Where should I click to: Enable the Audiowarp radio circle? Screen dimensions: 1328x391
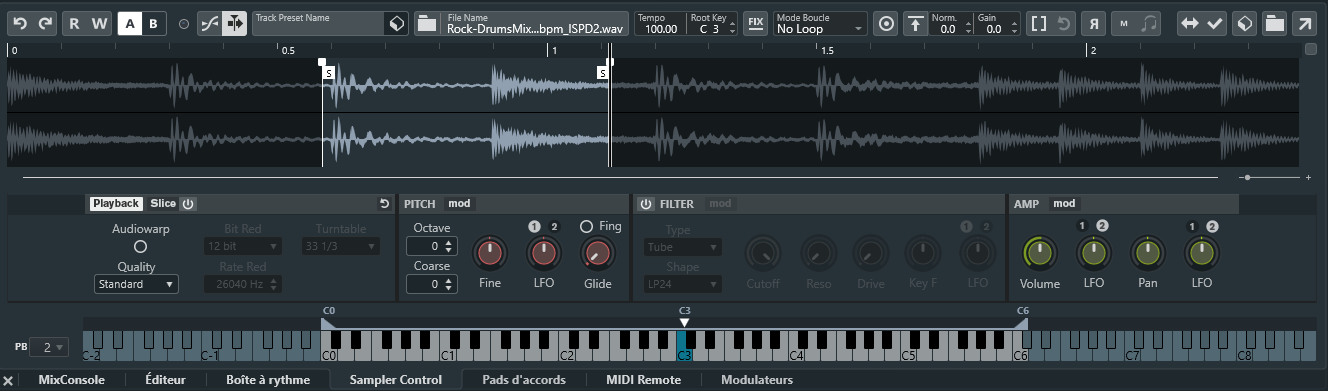[x=140, y=246]
